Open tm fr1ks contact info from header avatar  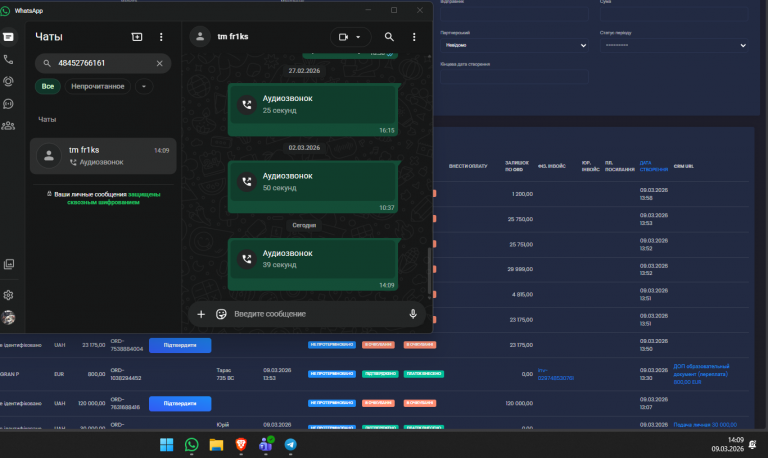tap(200, 37)
